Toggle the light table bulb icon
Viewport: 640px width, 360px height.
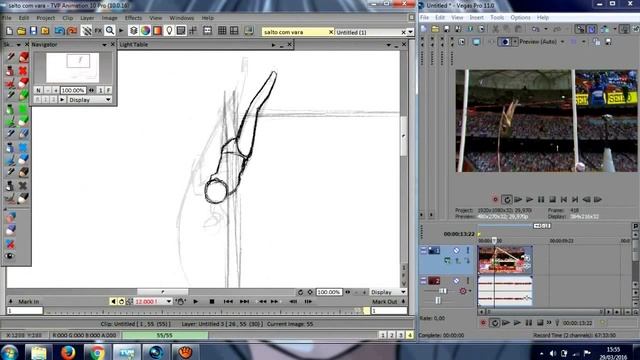click(x=169, y=31)
